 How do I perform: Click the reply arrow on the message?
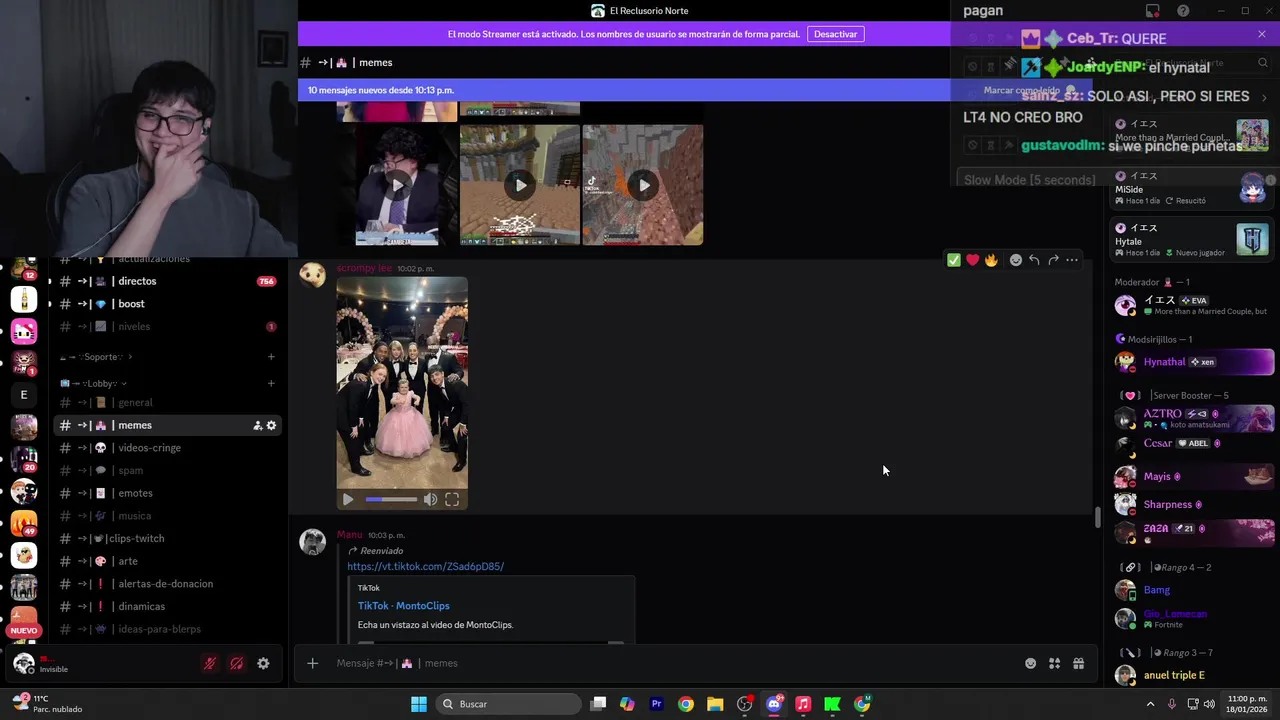[x=1035, y=260]
